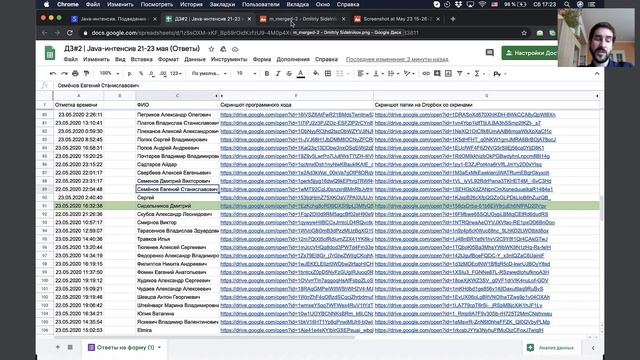Undo the last action in Sheets toolbar
Screen dimensions: 640x360
[x=53, y=73]
